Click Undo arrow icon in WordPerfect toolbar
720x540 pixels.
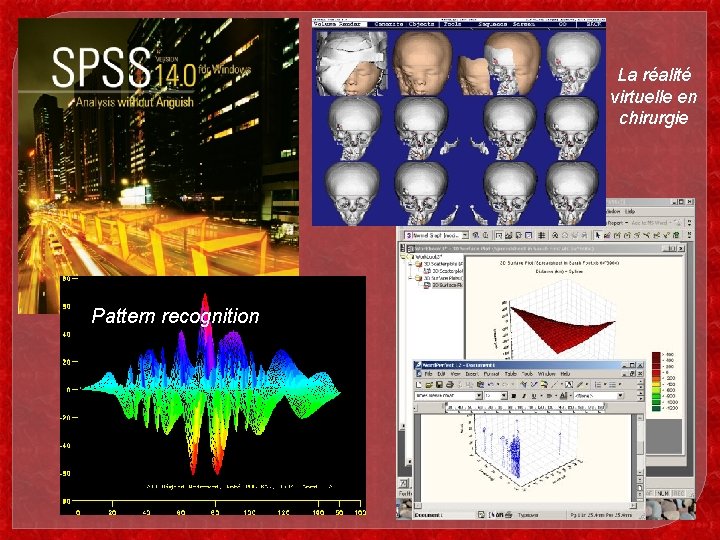tap(490, 385)
